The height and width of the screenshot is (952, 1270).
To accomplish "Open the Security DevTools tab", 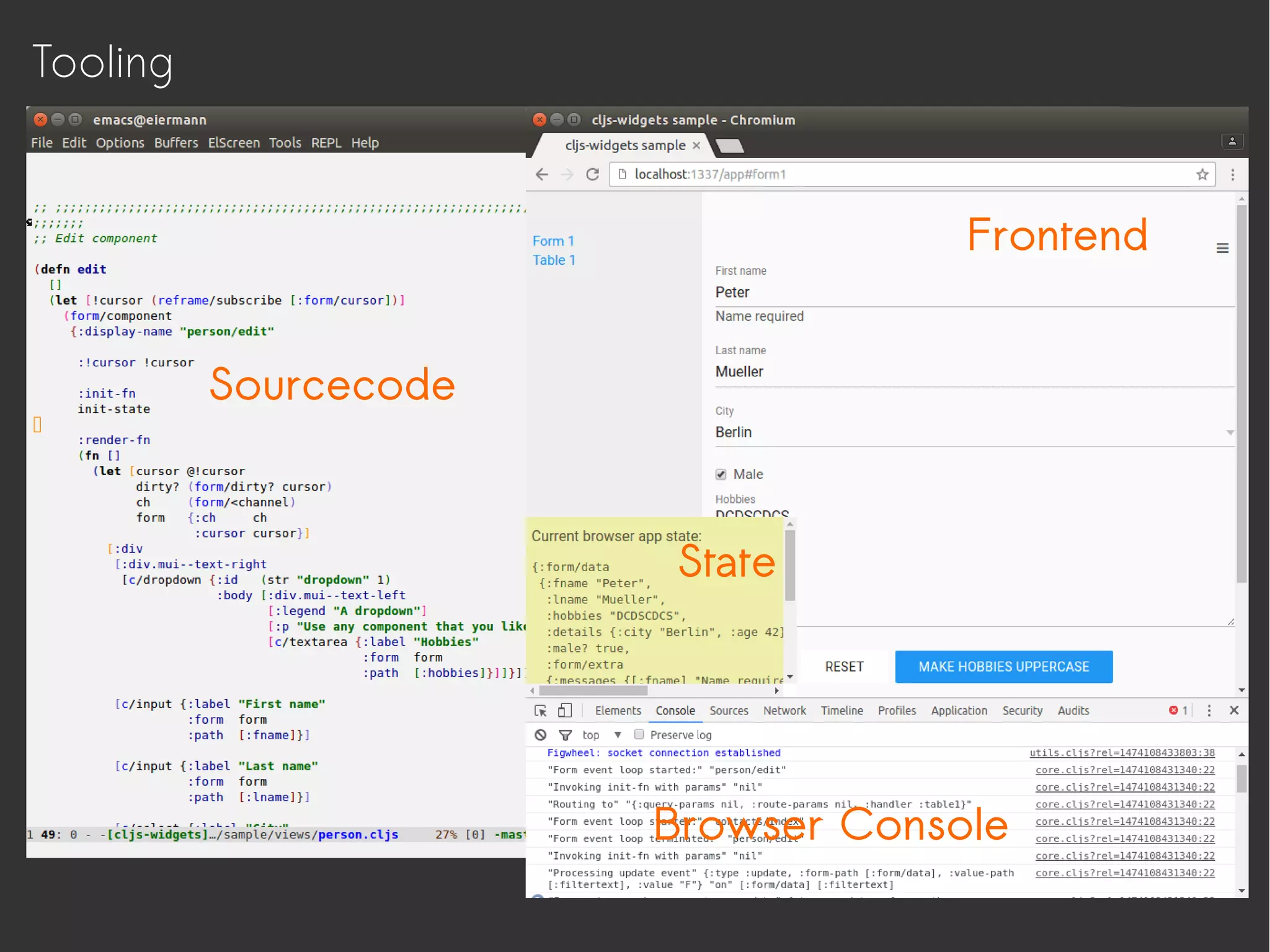I will (1022, 711).
